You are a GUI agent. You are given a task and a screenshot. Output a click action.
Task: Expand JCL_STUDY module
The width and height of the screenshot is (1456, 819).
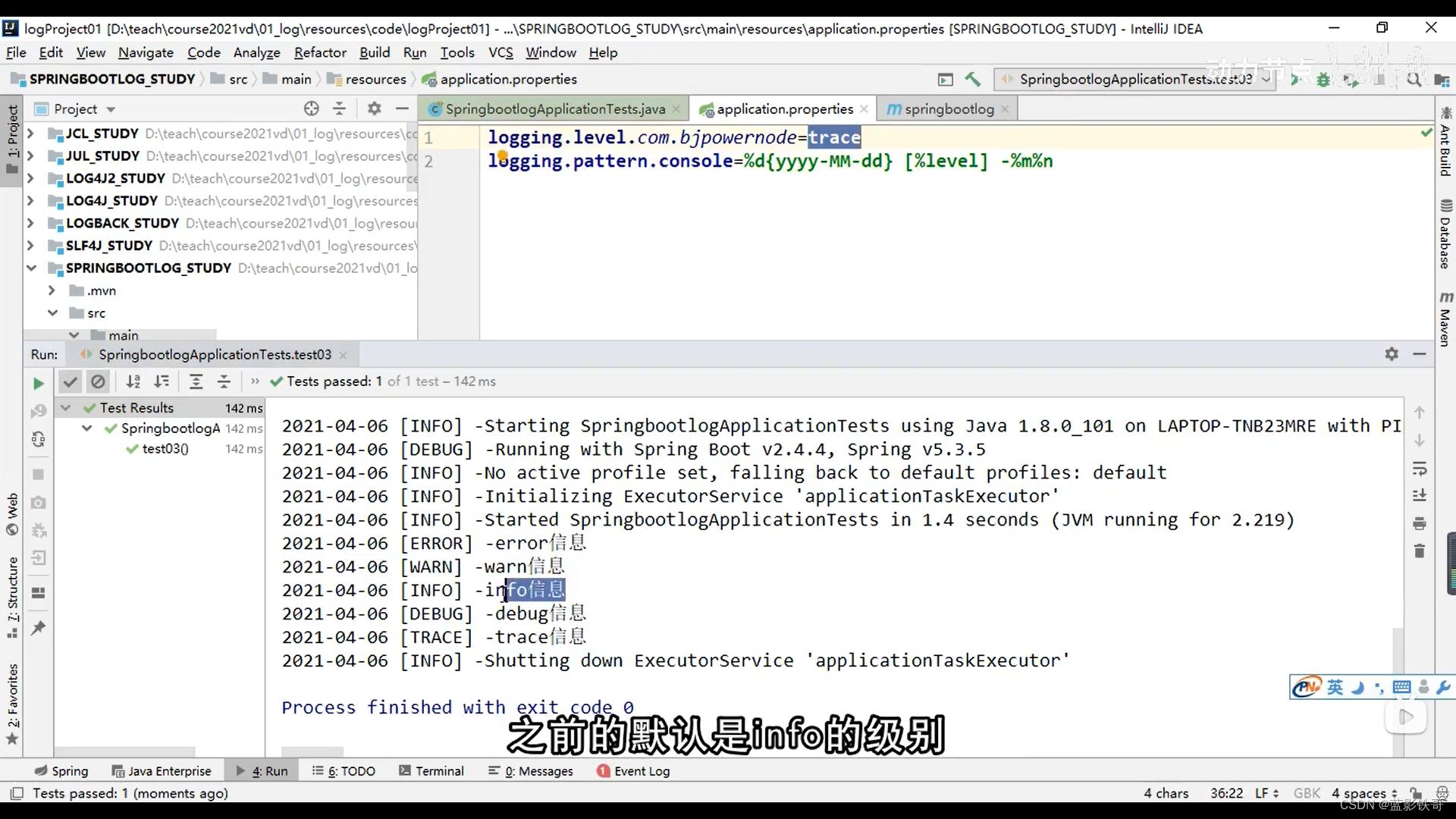click(30, 133)
